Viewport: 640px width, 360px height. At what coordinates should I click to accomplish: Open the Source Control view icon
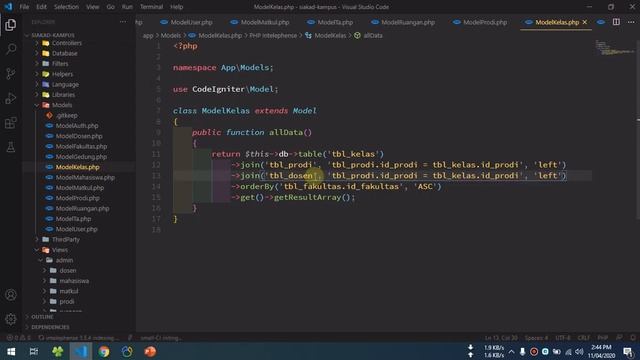[x=11, y=74]
